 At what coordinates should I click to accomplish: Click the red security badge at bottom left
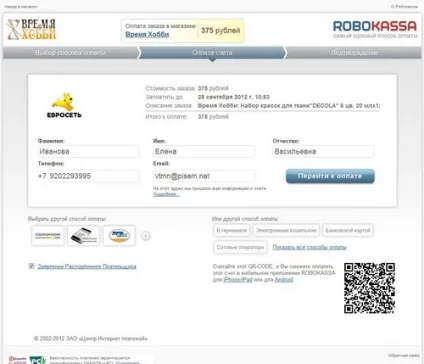[17, 360]
